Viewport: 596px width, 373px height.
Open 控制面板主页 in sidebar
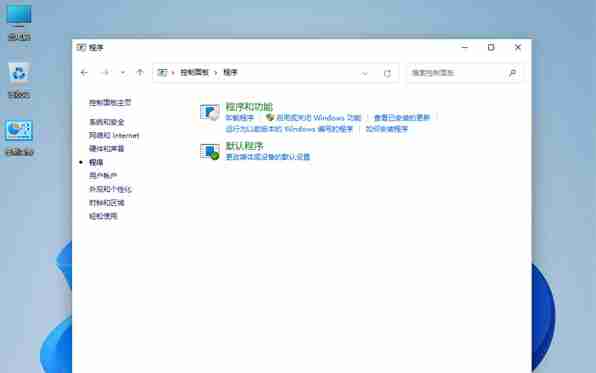point(110,102)
